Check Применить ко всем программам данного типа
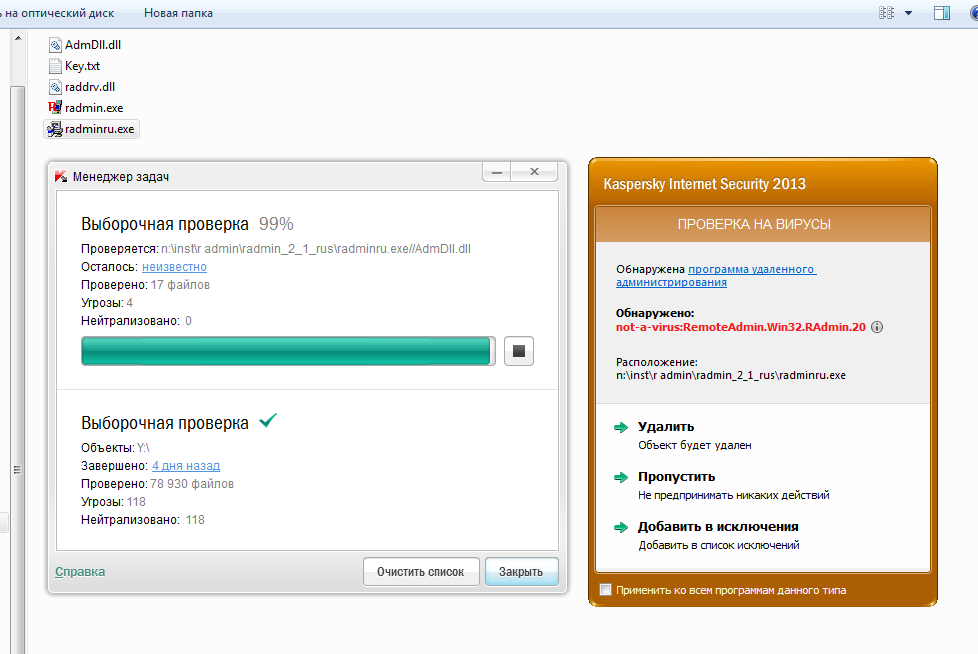The height and width of the screenshot is (654, 978). [x=606, y=590]
